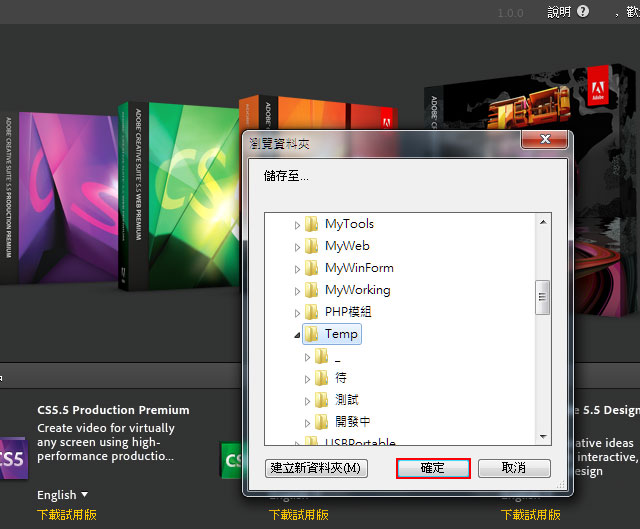Click the Temp folder icon
640x529 pixels.
[312, 334]
